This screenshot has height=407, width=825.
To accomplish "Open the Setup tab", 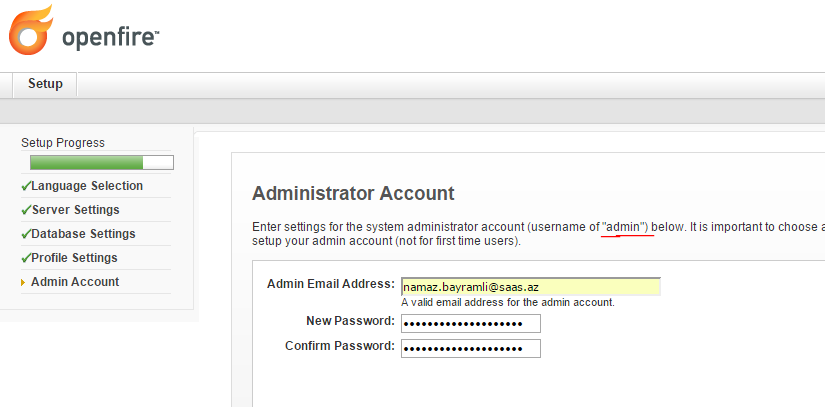I will [x=45, y=84].
